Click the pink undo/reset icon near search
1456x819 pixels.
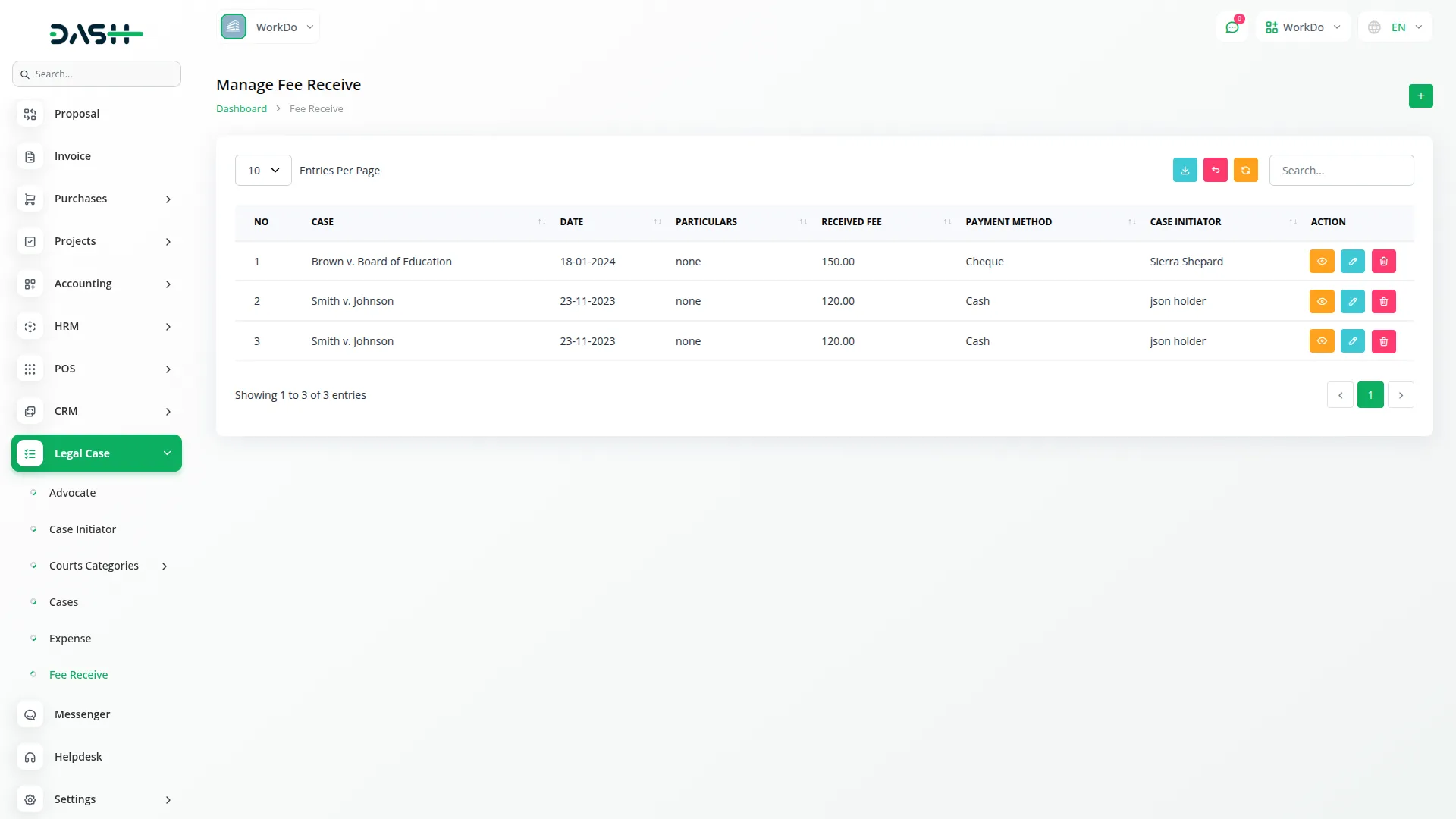(1215, 170)
